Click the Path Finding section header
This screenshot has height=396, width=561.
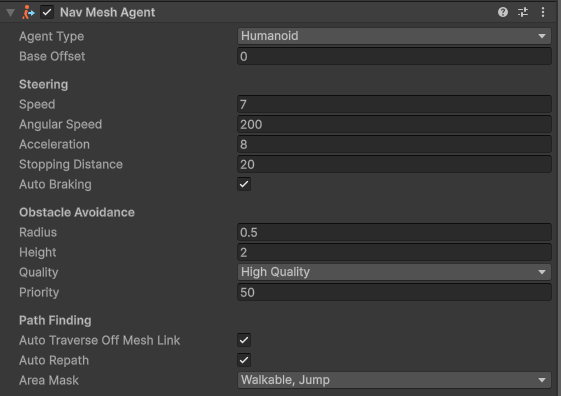(x=55, y=321)
